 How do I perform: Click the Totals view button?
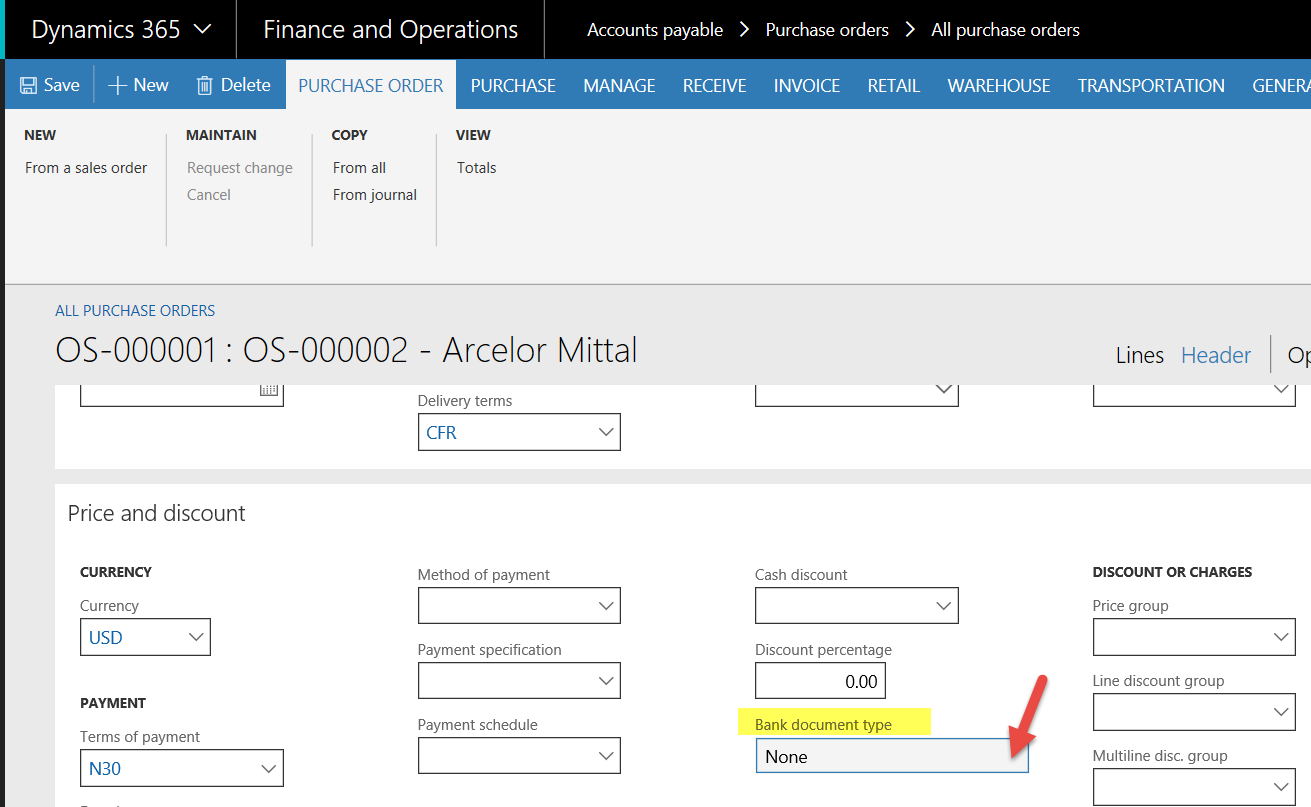pyautogui.click(x=476, y=168)
